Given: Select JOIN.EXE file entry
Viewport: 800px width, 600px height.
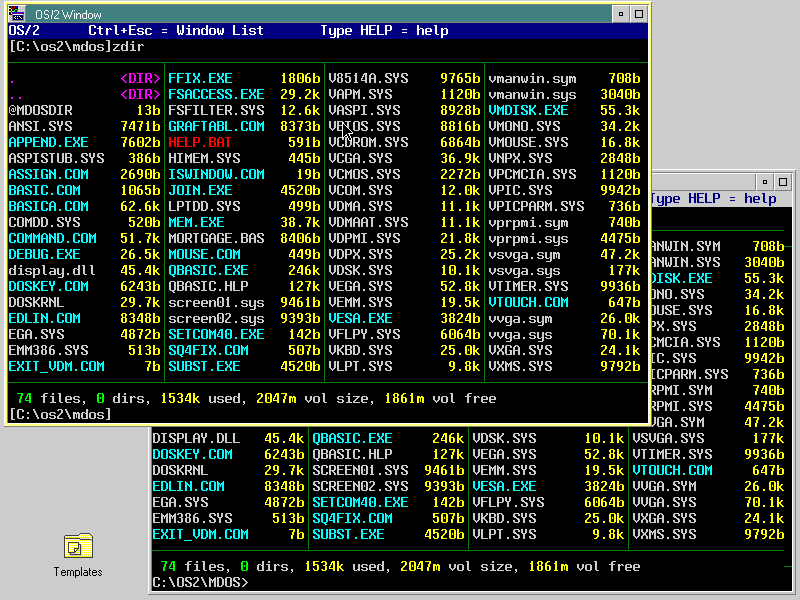Looking at the screenshot, I should coord(201,190).
